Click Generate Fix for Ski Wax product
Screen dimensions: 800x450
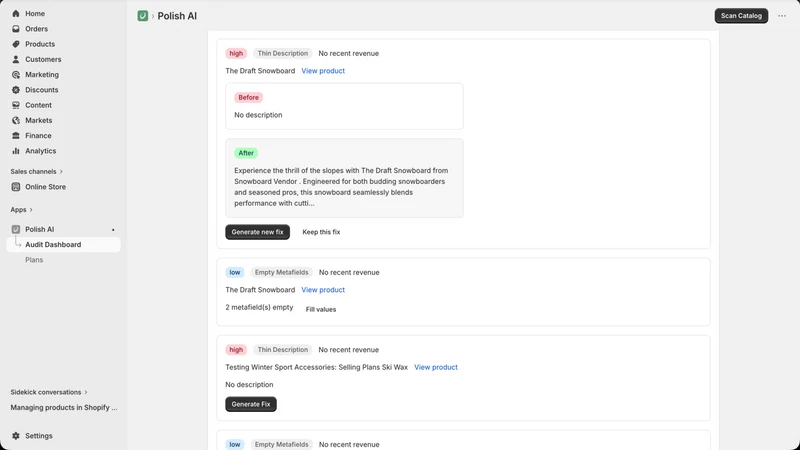251,404
